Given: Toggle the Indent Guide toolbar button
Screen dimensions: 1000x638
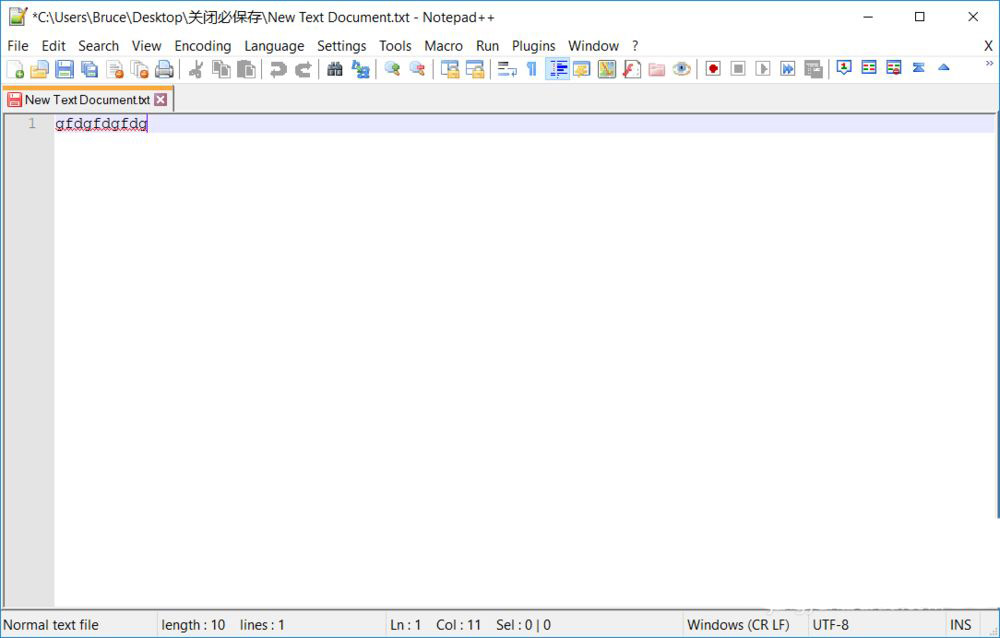Looking at the screenshot, I should (558, 69).
